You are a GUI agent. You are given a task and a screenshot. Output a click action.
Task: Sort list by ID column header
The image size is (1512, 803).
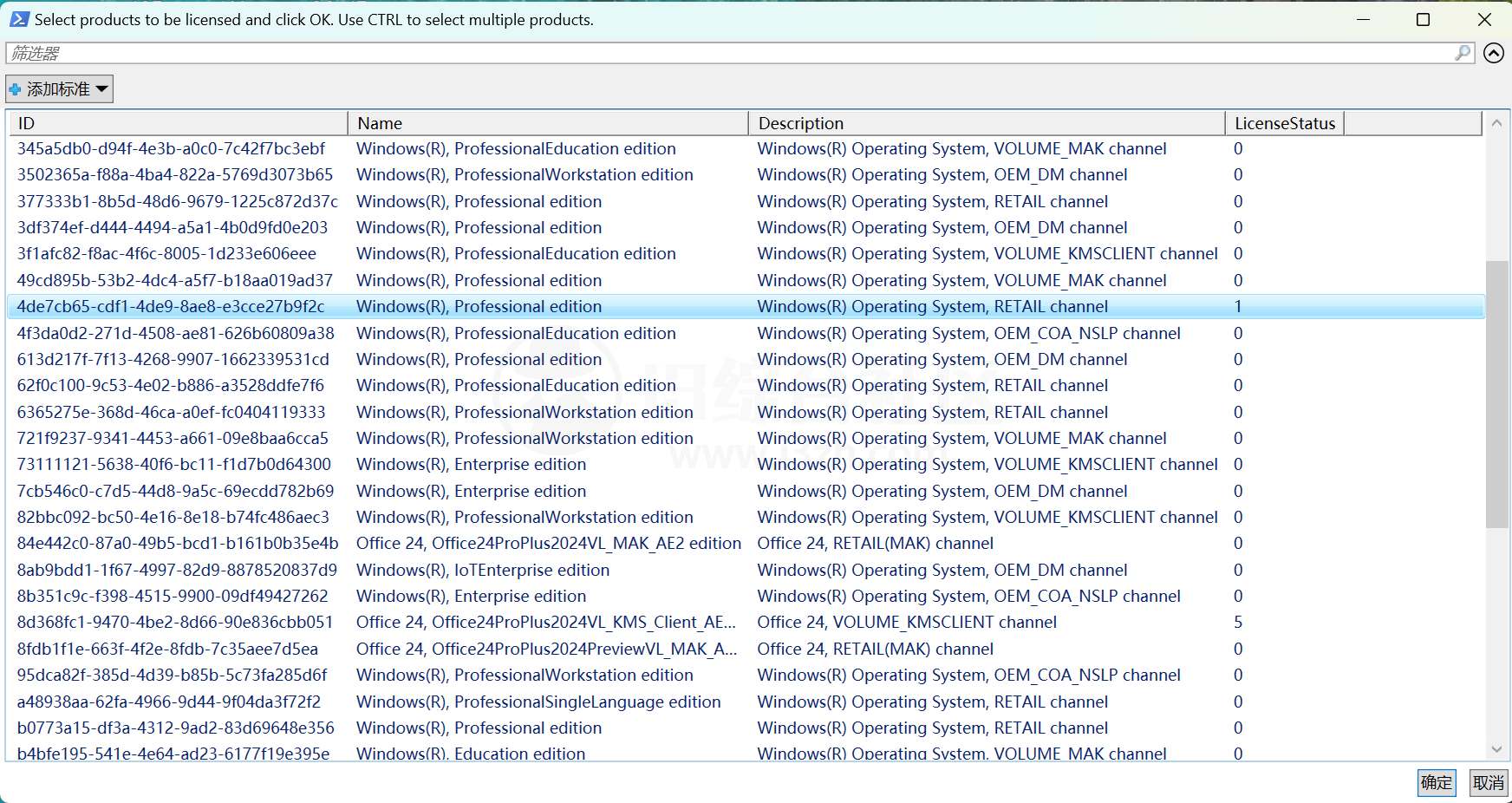click(x=178, y=123)
